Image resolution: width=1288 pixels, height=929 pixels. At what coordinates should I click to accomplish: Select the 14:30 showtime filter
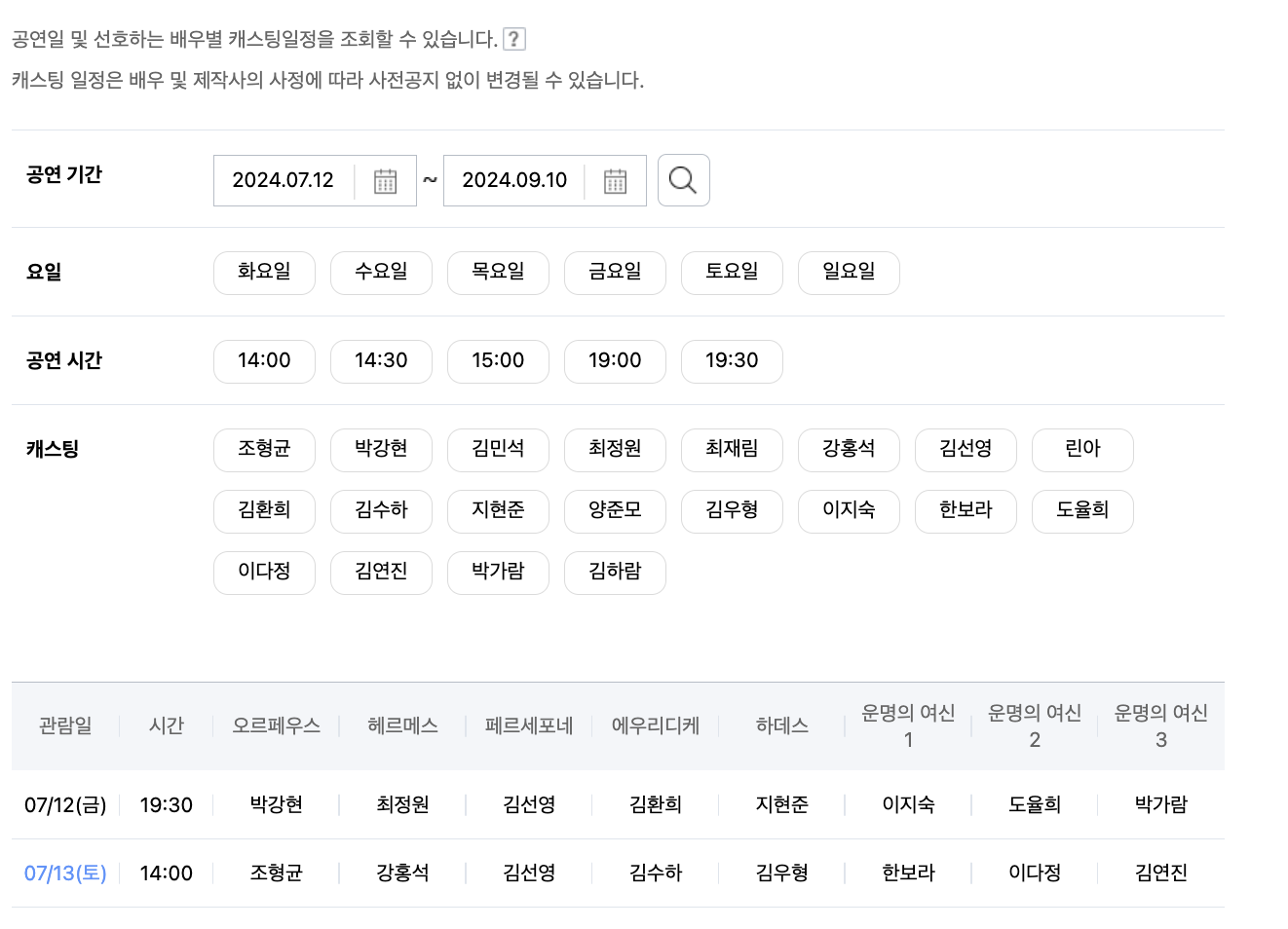tap(381, 361)
